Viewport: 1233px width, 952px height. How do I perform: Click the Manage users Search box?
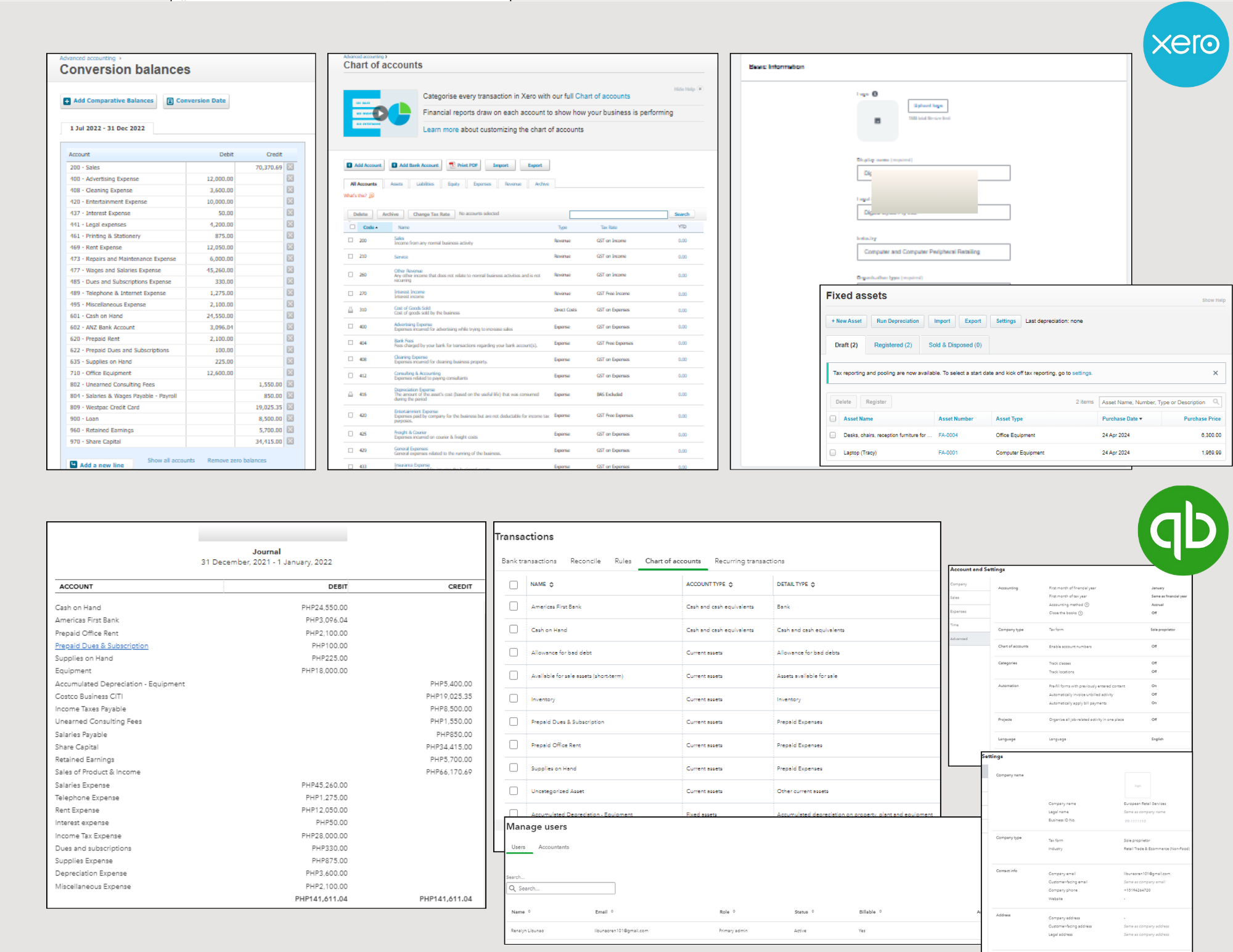561,888
